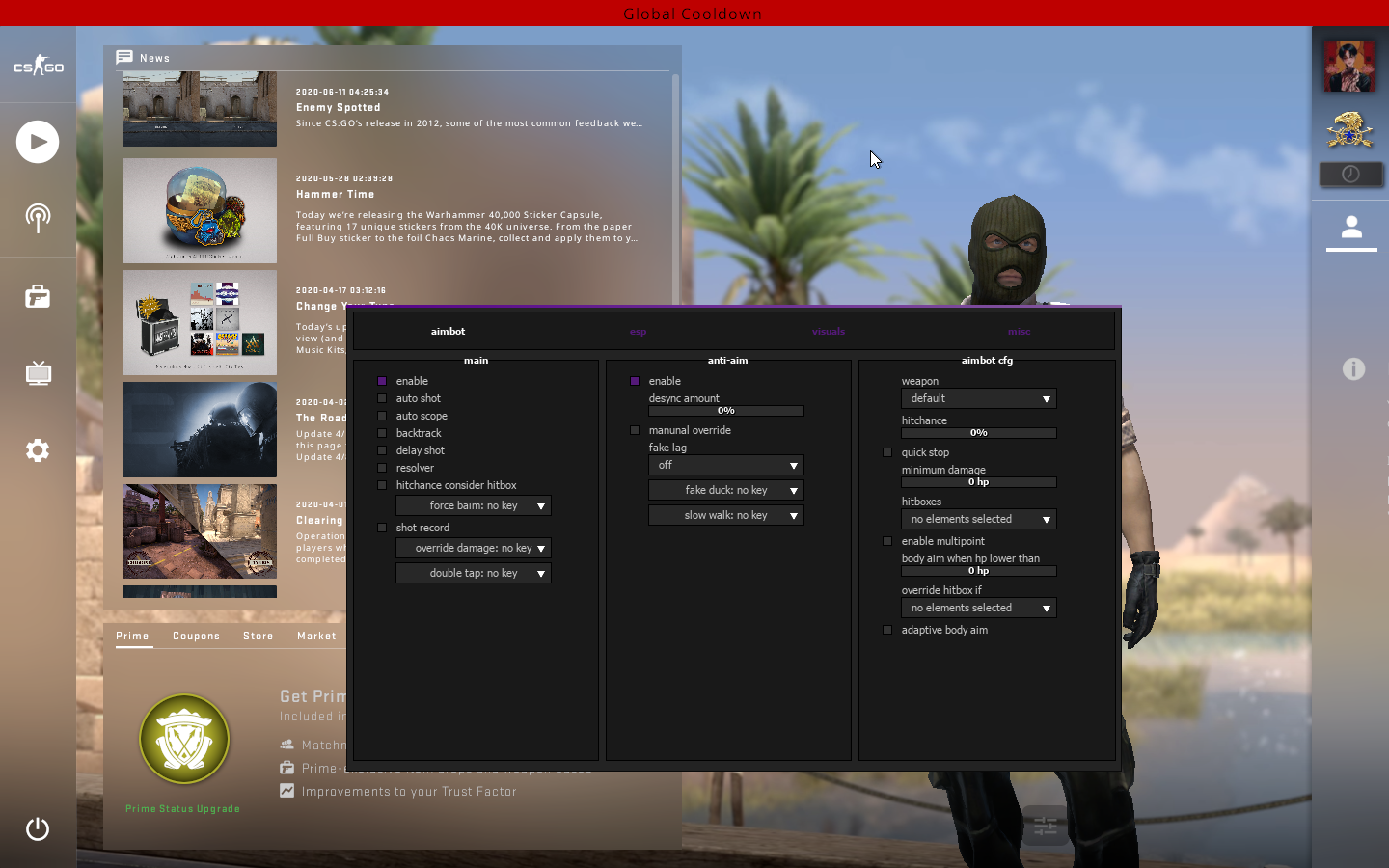This screenshot has width=1389, height=868.
Task: Click the clock cooldown icon
Action: (1350, 175)
